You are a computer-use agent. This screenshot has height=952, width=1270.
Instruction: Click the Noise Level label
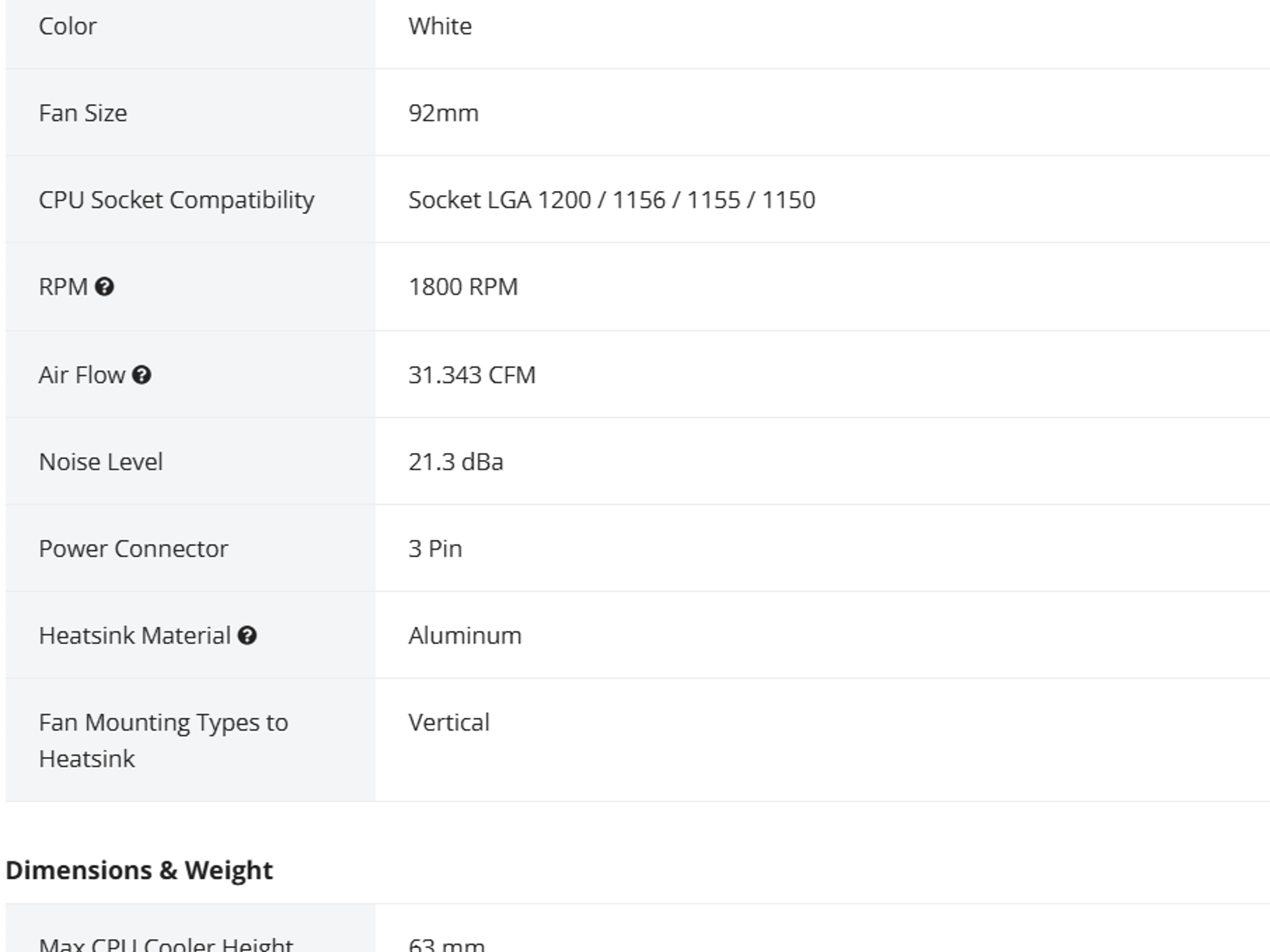[x=100, y=462]
